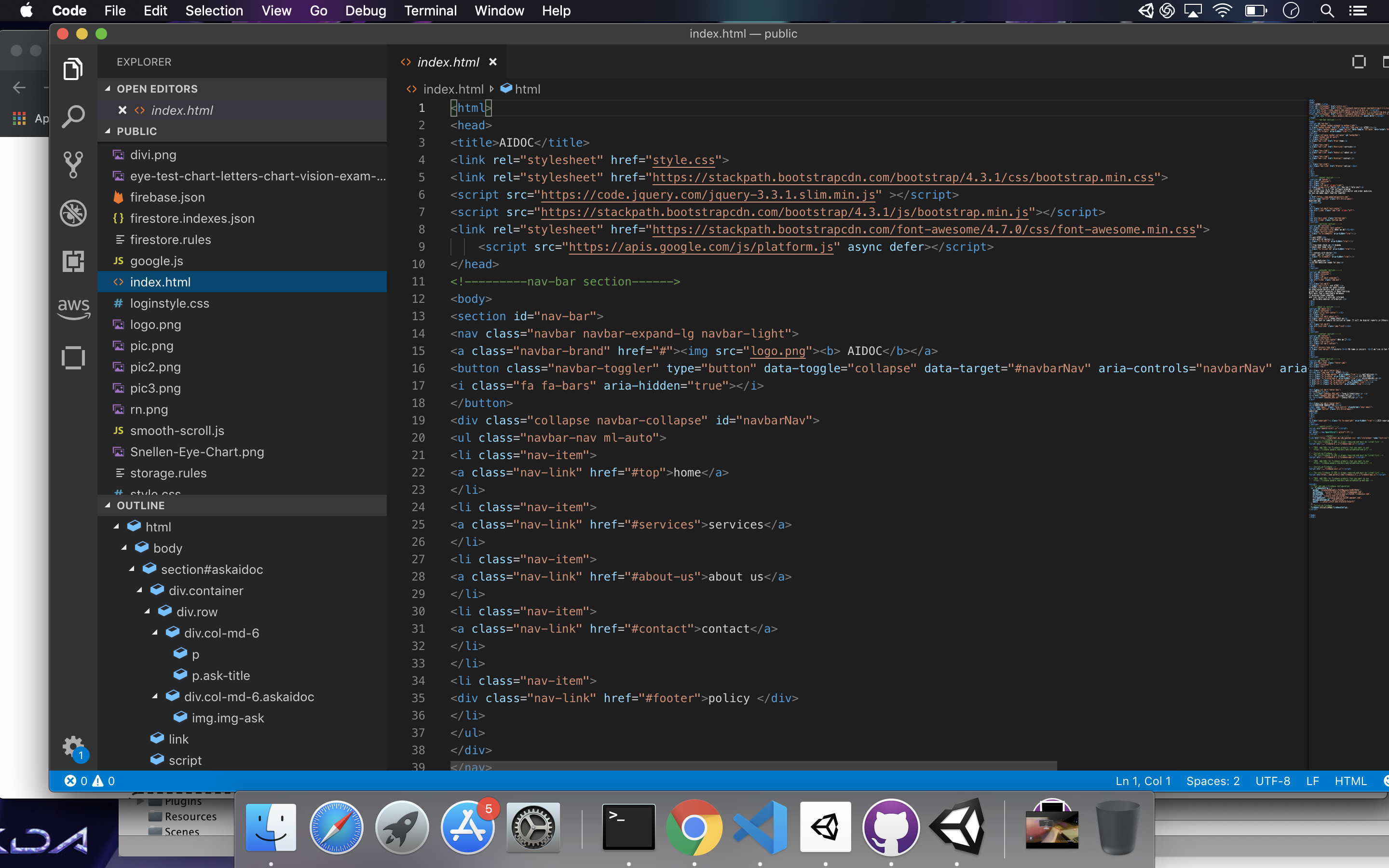1389x868 pixels.
Task: Open the Terminal menu
Action: click(430, 11)
